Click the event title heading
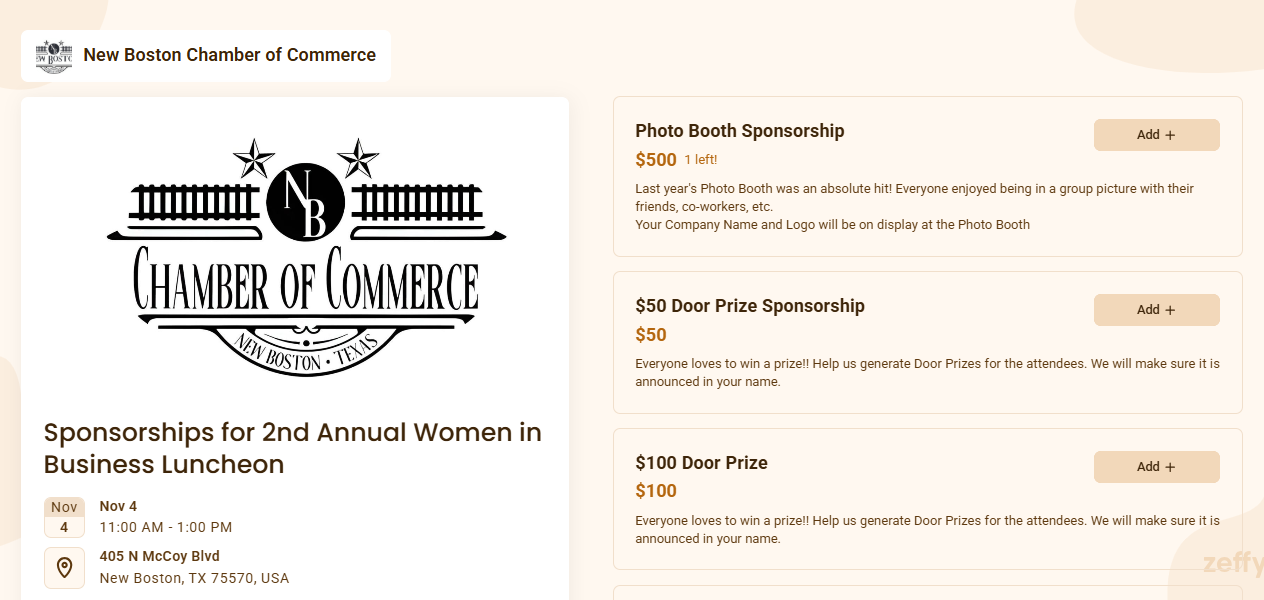1264x600 pixels. coord(293,448)
